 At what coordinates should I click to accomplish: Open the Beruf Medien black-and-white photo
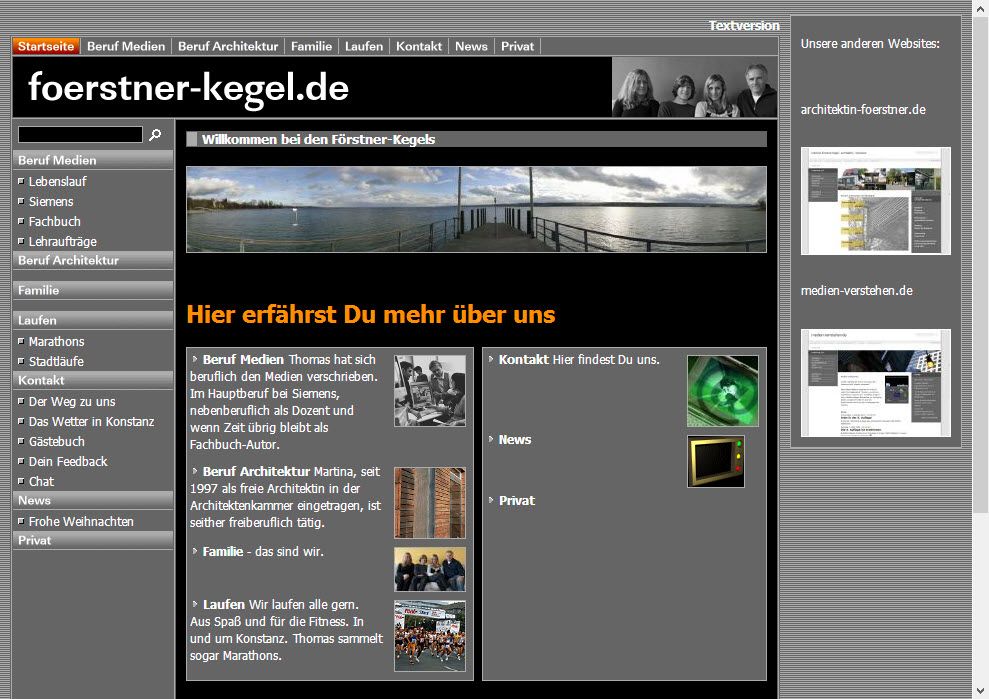coord(429,391)
